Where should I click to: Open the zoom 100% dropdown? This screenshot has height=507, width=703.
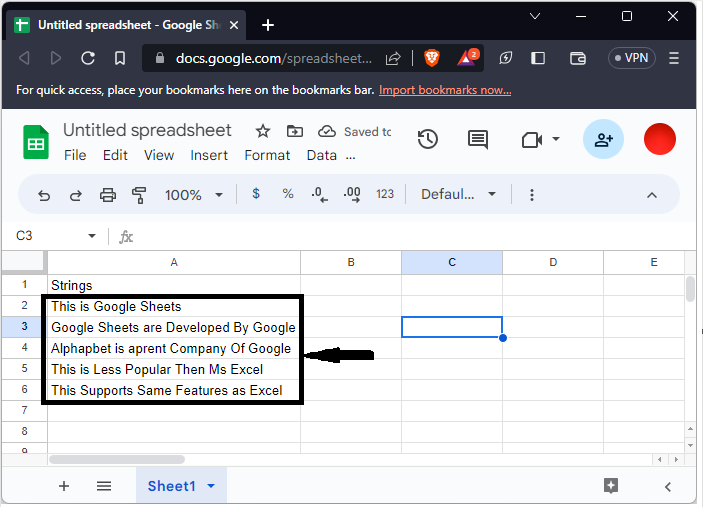(x=194, y=195)
